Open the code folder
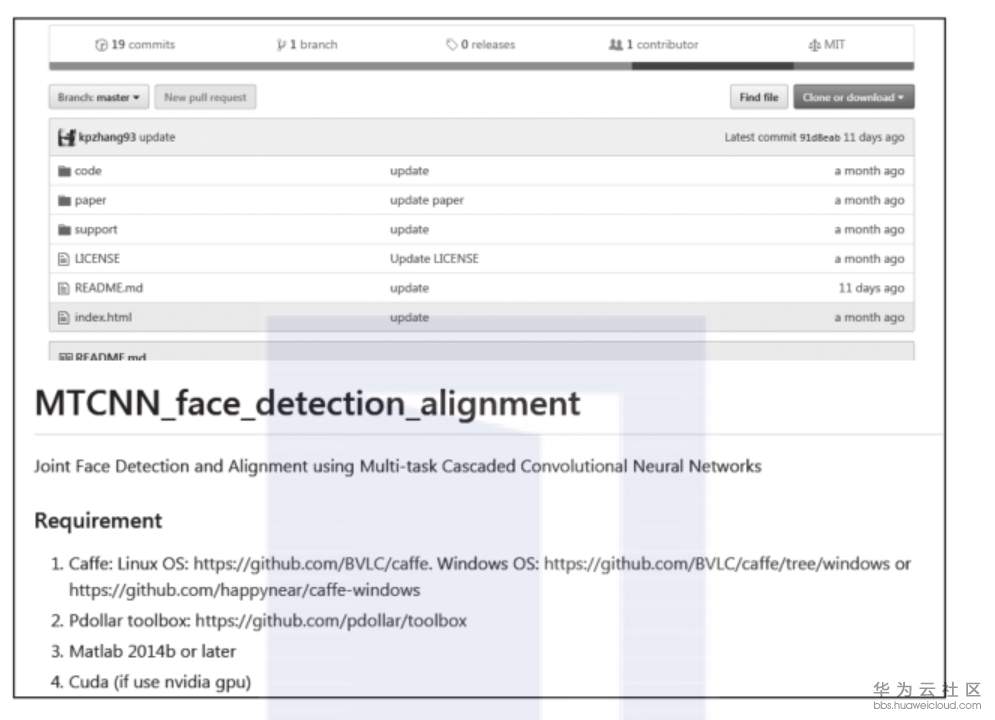This screenshot has height=720, width=995. [x=88, y=171]
